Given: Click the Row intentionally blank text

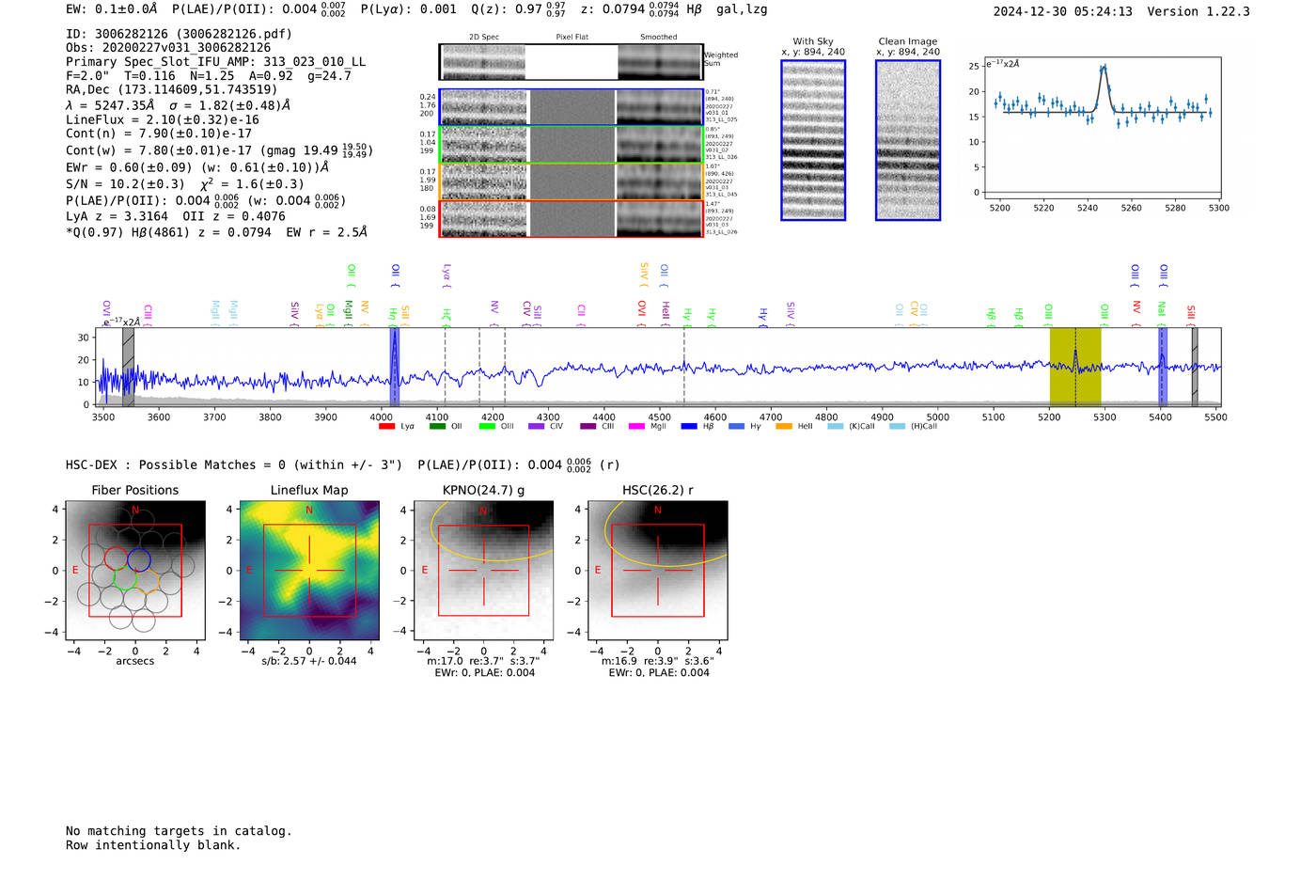Looking at the screenshot, I should tap(153, 845).
